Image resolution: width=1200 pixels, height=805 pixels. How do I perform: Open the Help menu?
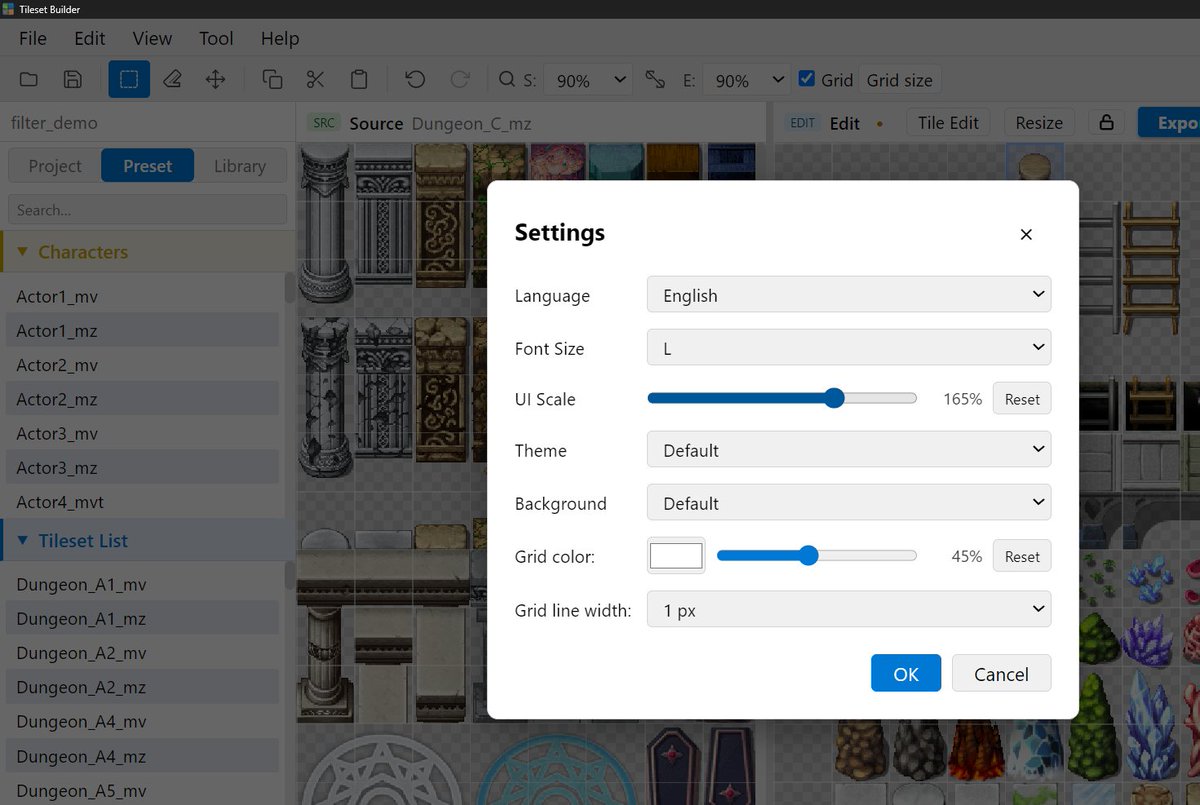pyautogui.click(x=280, y=38)
